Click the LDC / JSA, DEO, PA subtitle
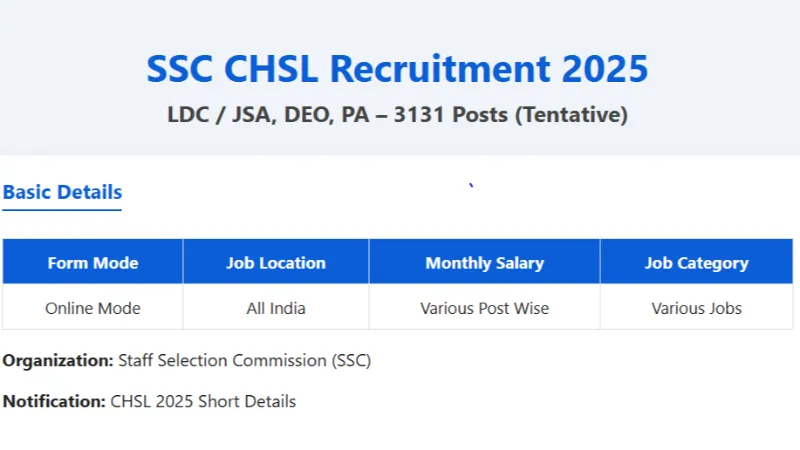 (268, 114)
